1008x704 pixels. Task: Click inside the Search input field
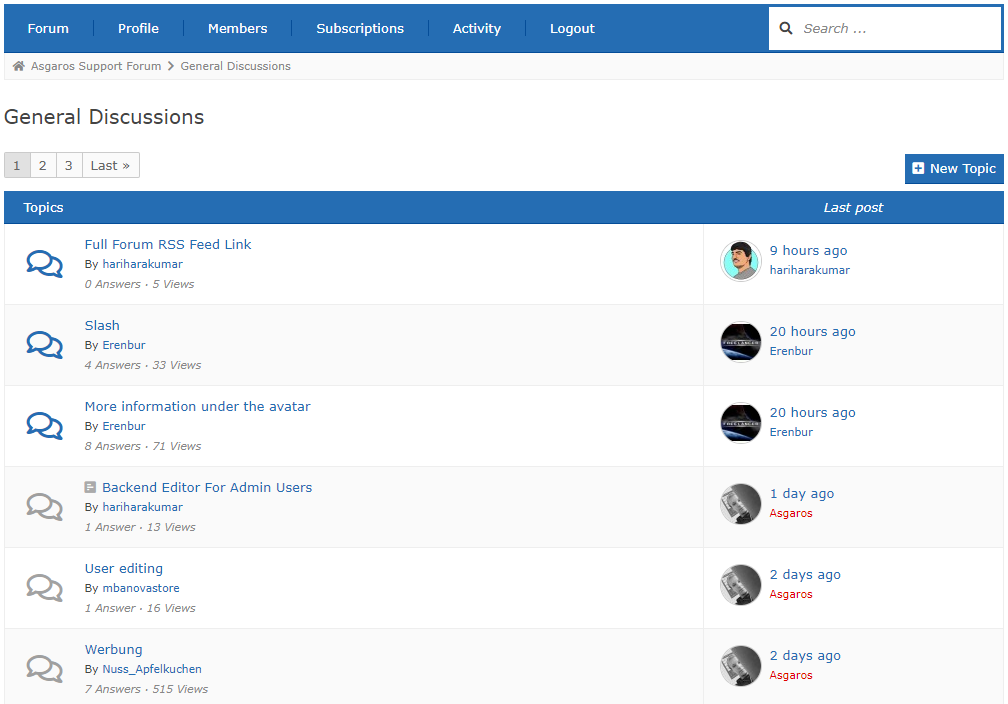(x=890, y=28)
